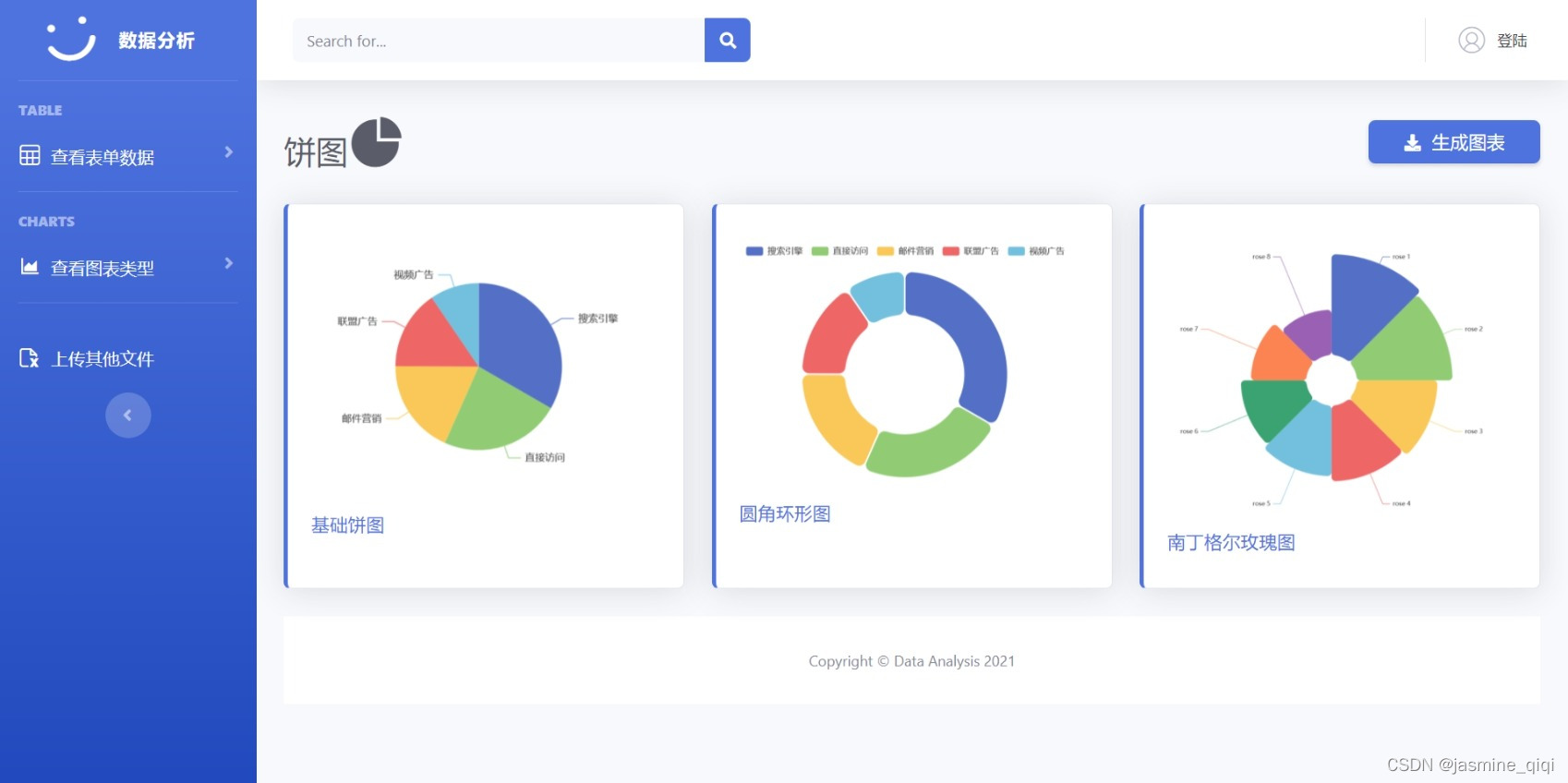This screenshot has width=1568, height=783.
Task: Click the 搜索引擎 label on basic pie
Action: (597, 319)
